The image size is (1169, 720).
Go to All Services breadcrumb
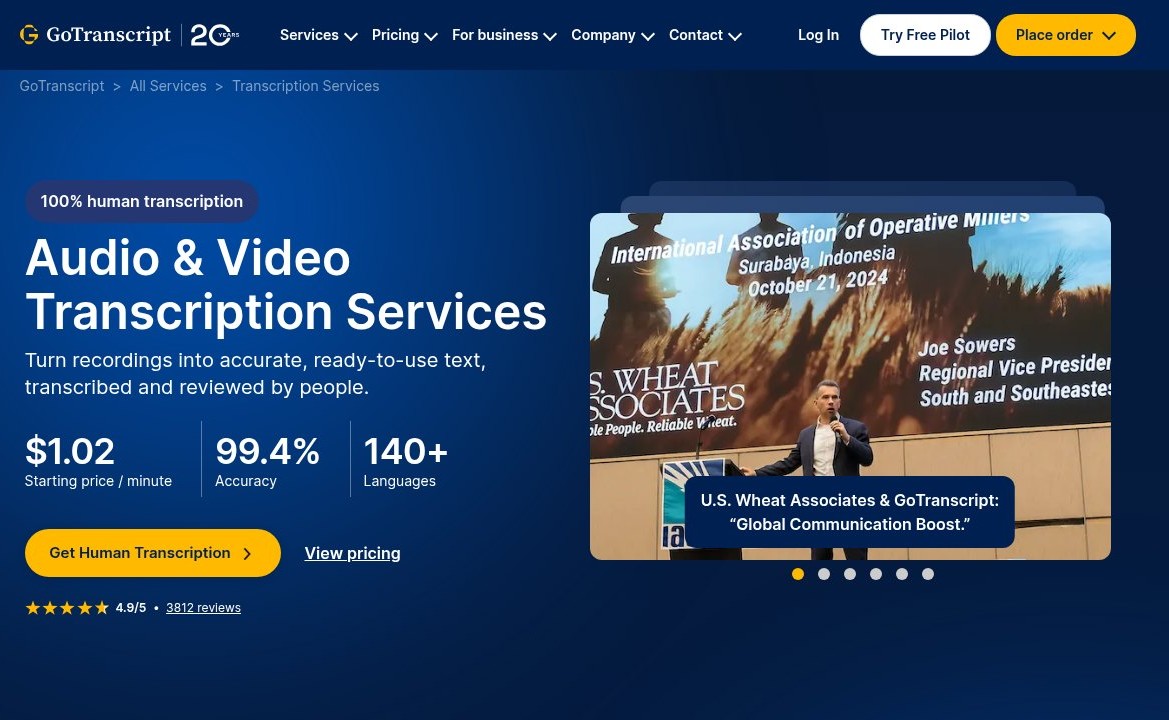[168, 86]
